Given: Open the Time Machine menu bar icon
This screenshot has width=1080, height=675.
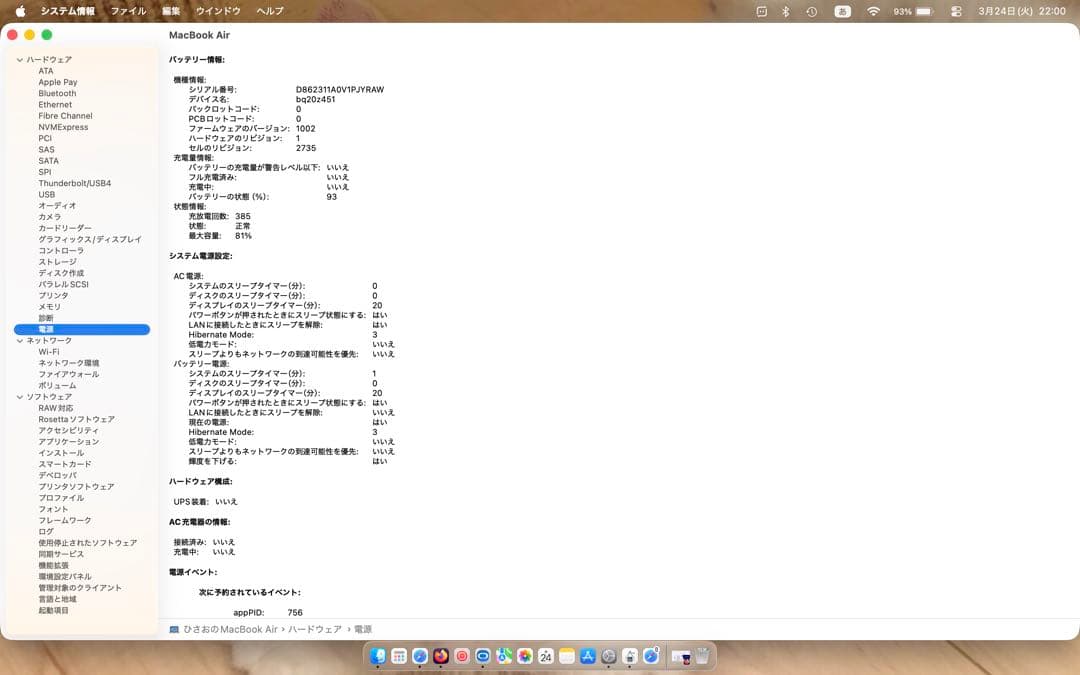Looking at the screenshot, I should [x=812, y=12].
